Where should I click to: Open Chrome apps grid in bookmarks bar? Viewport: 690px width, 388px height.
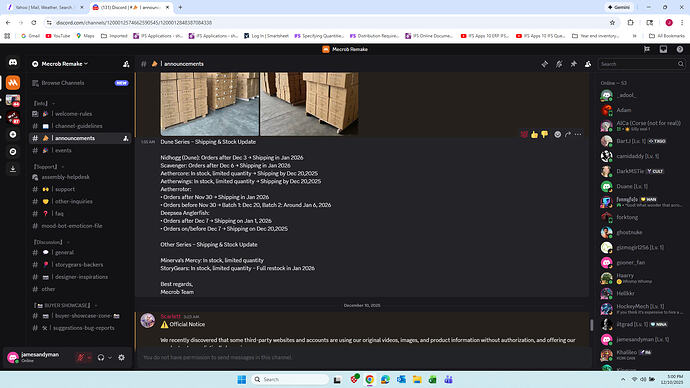[x=7, y=36]
